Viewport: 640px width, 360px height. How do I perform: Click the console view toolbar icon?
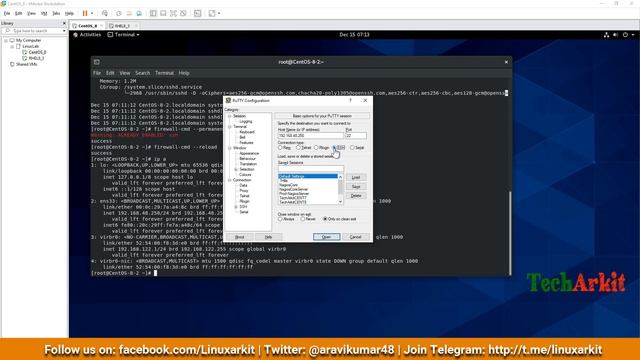pyautogui.click(x=198, y=13)
